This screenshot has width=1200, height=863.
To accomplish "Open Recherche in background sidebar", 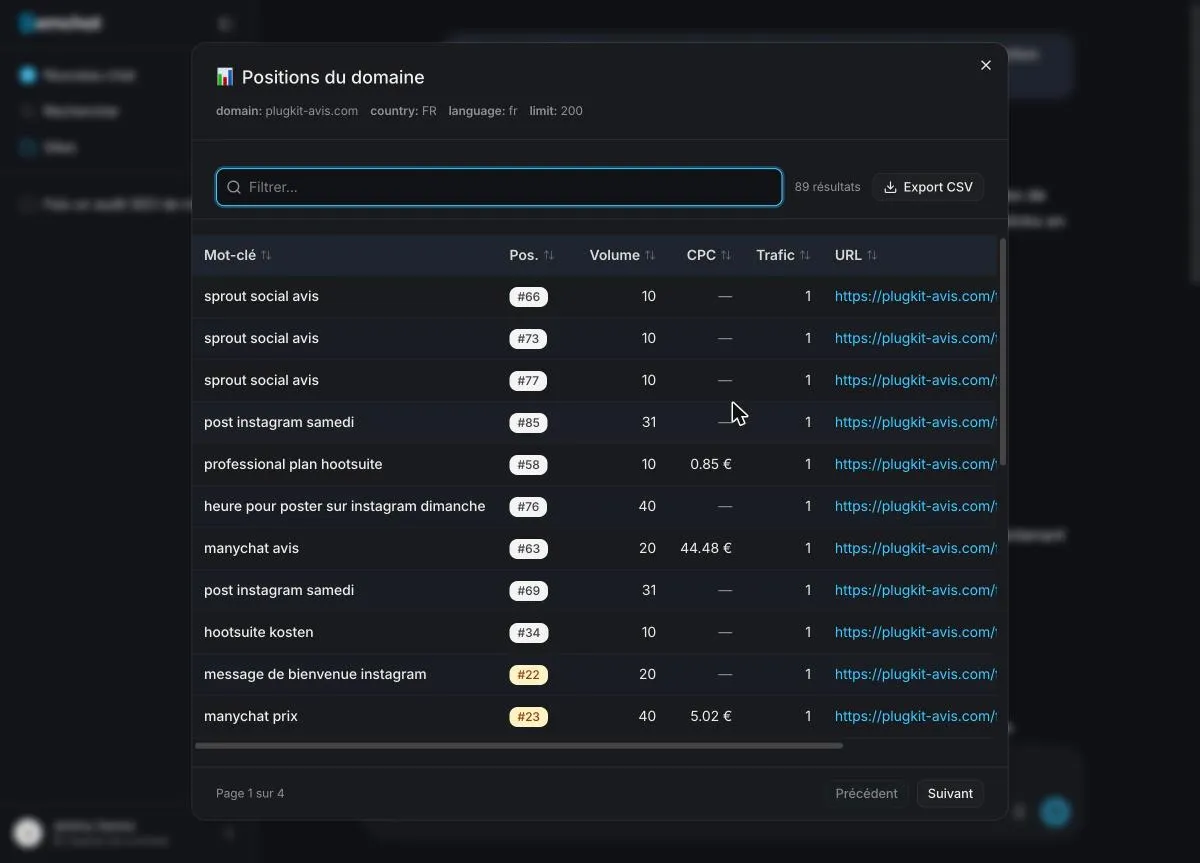I will pos(70,111).
